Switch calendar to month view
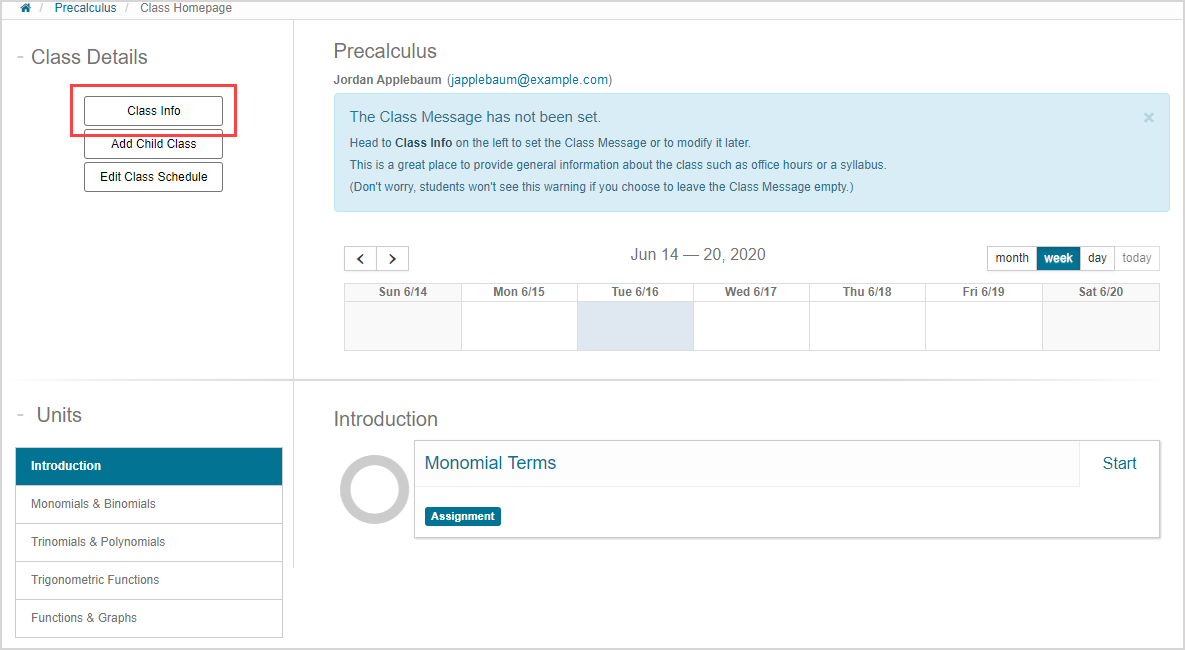 [1011, 258]
